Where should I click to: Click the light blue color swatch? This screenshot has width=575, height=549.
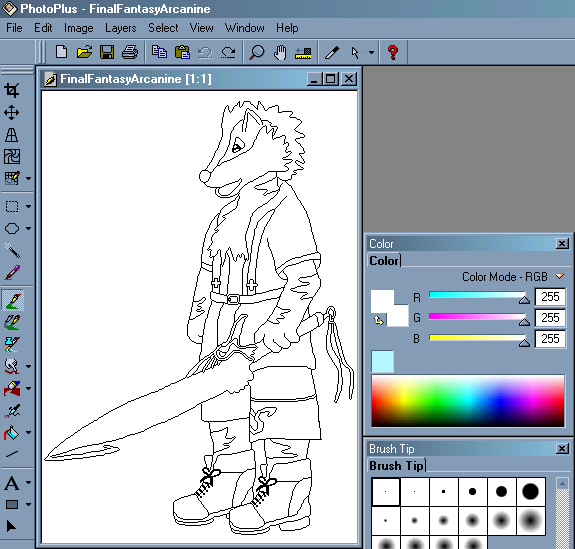click(x=382, y=361)
